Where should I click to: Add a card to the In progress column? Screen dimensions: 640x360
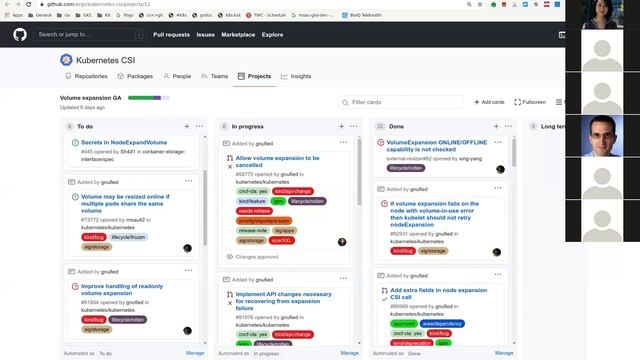point(341,127)
